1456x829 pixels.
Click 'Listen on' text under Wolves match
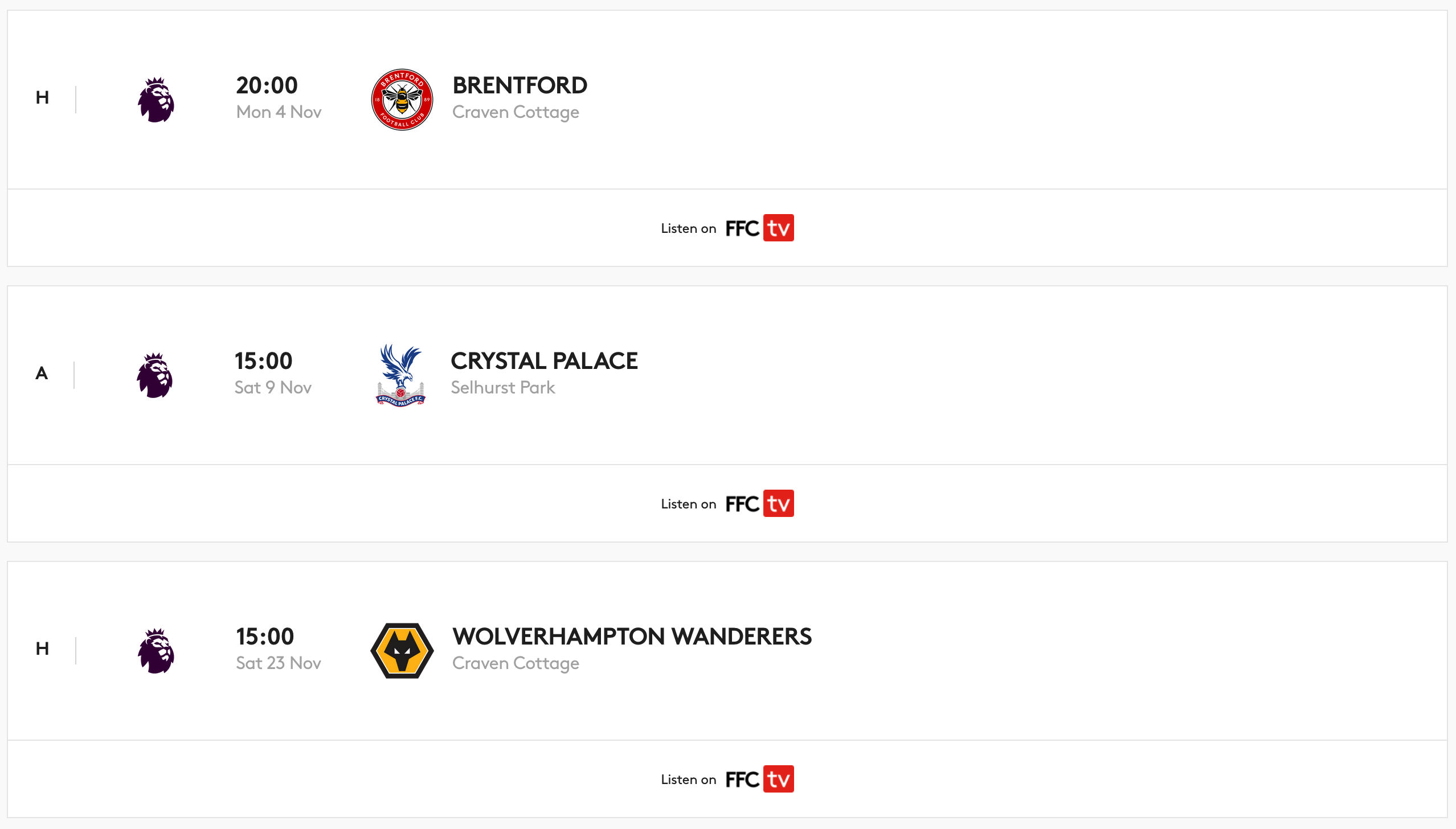pyautogui.click(x=688, y=779)
